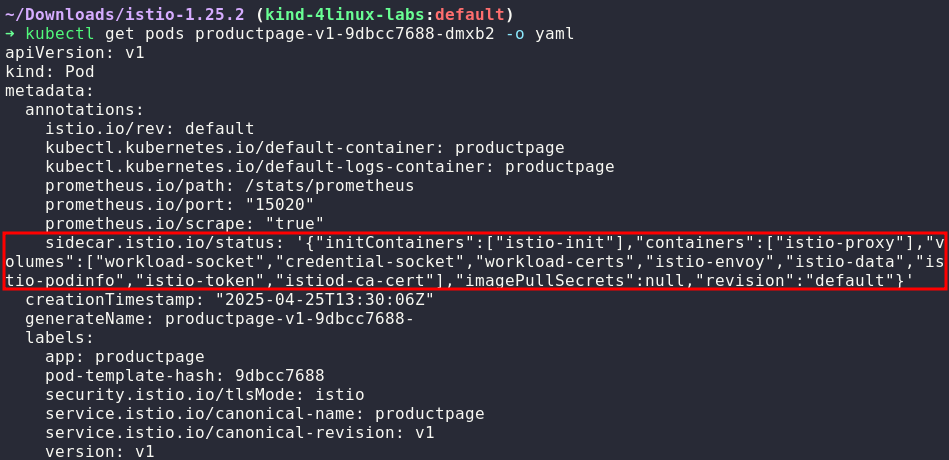The width and height of the screenshot is (949, 460).
Task: Click the pod-template-hash label line
Action: coord(185,376)
